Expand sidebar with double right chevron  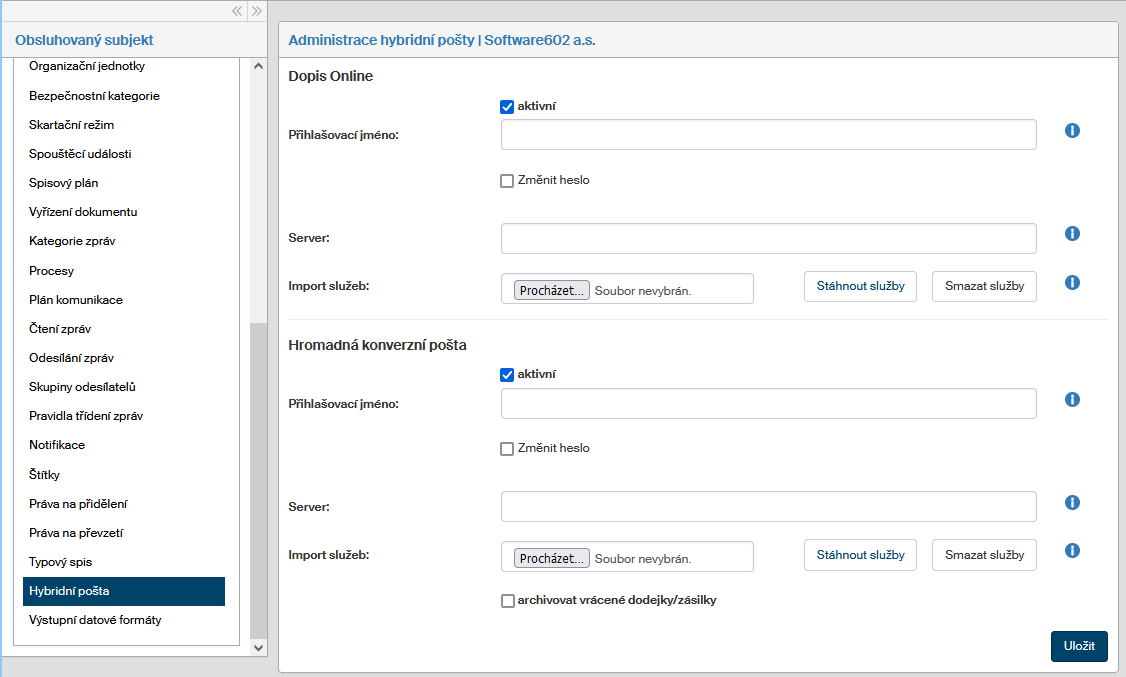pyautogui.click(x=257, y=11)
